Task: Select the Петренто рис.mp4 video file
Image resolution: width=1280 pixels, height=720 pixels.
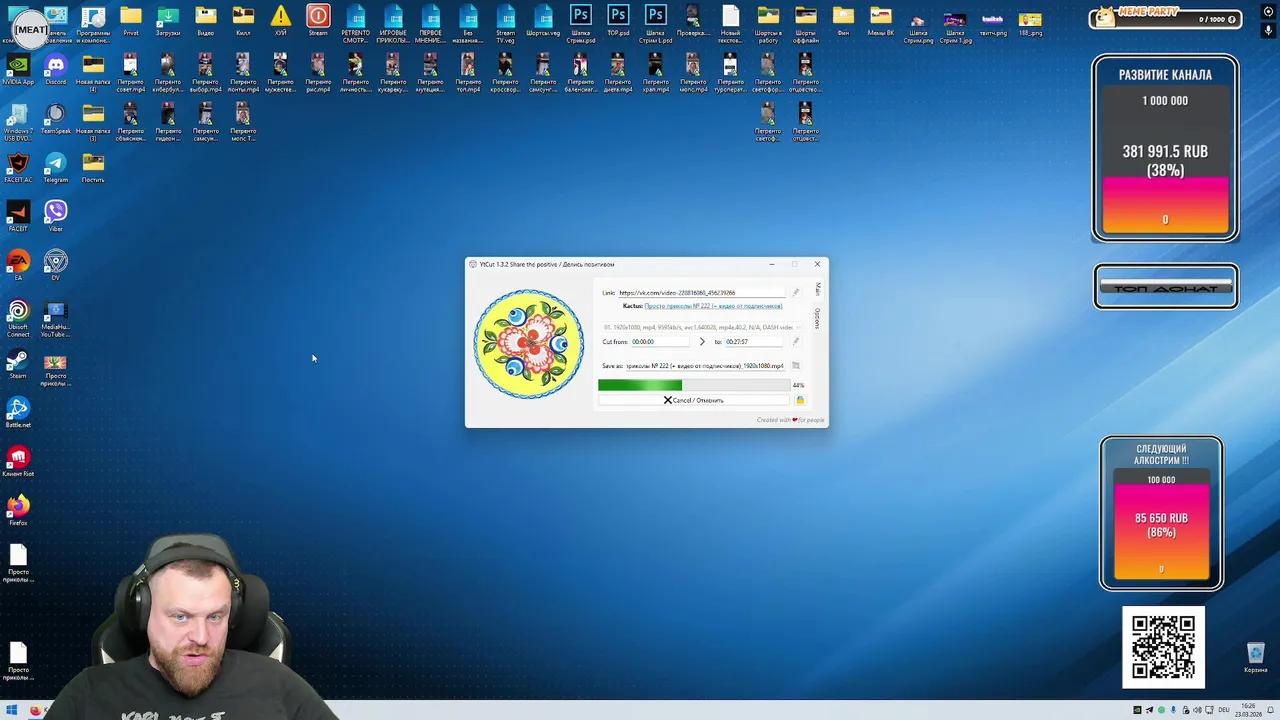Action: pos(318,73)
